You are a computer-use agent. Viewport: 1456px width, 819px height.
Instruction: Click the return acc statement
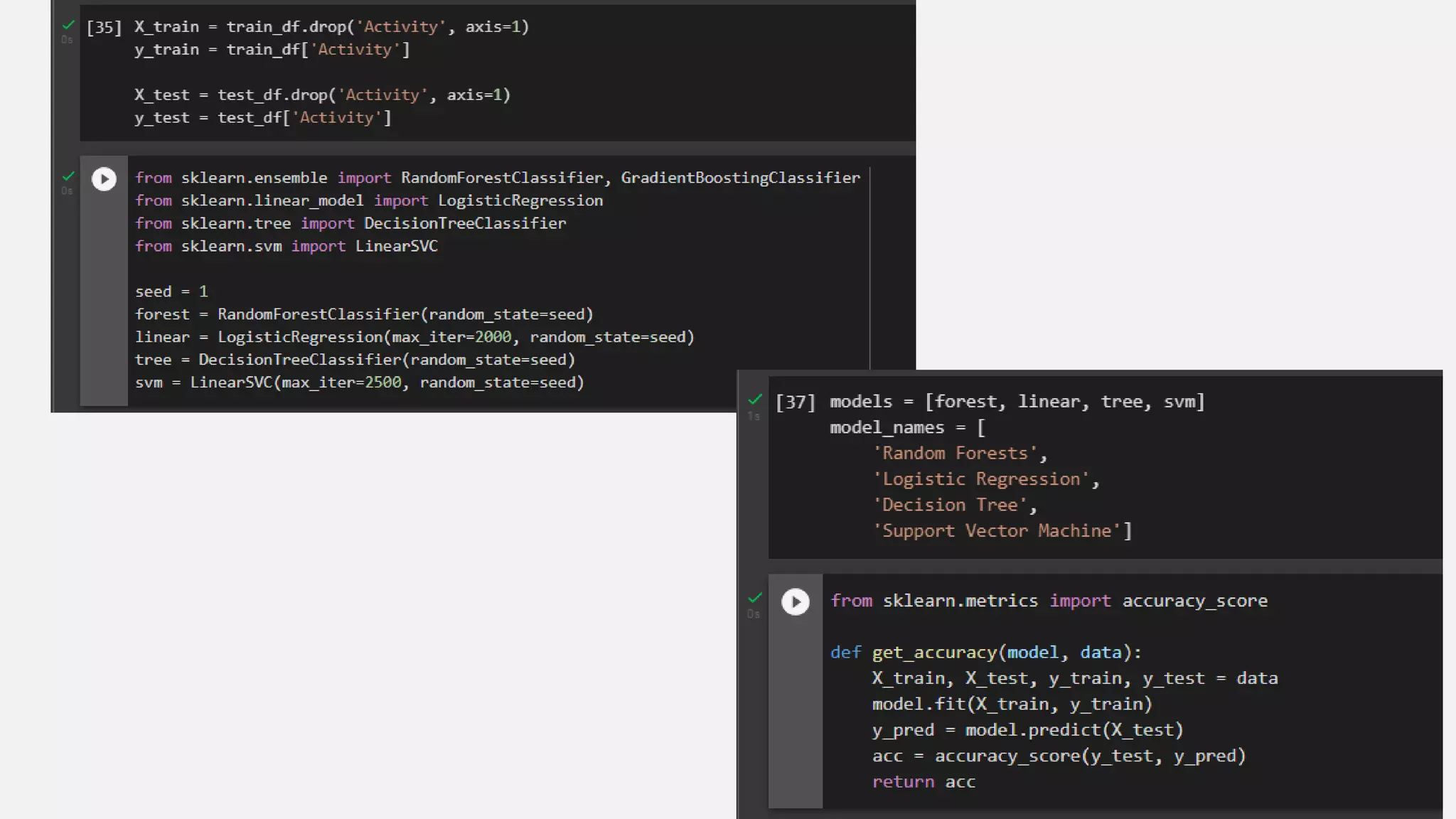(924, 782)
